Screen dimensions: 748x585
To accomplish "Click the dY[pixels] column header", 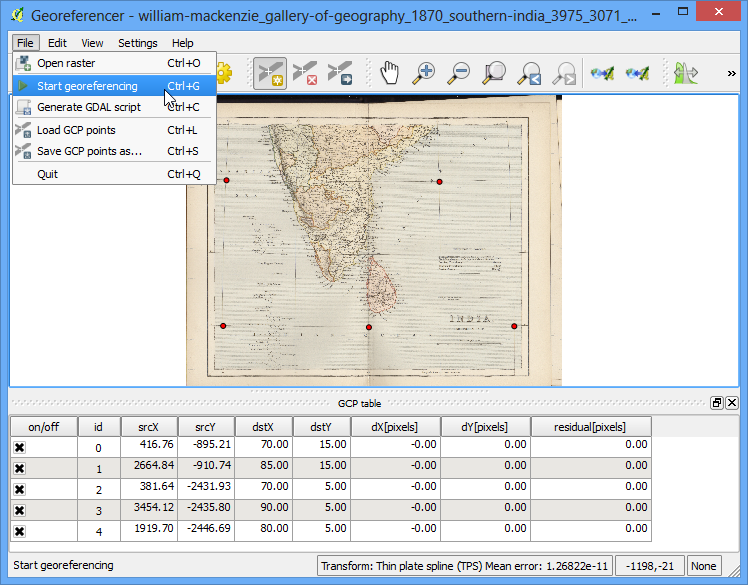I will point(485,427).
